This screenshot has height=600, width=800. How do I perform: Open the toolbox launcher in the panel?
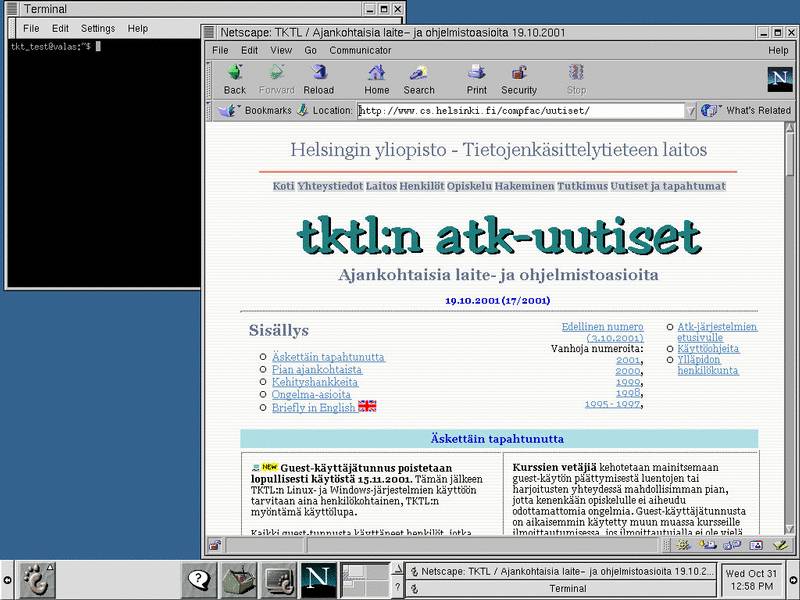click(238, 580)
